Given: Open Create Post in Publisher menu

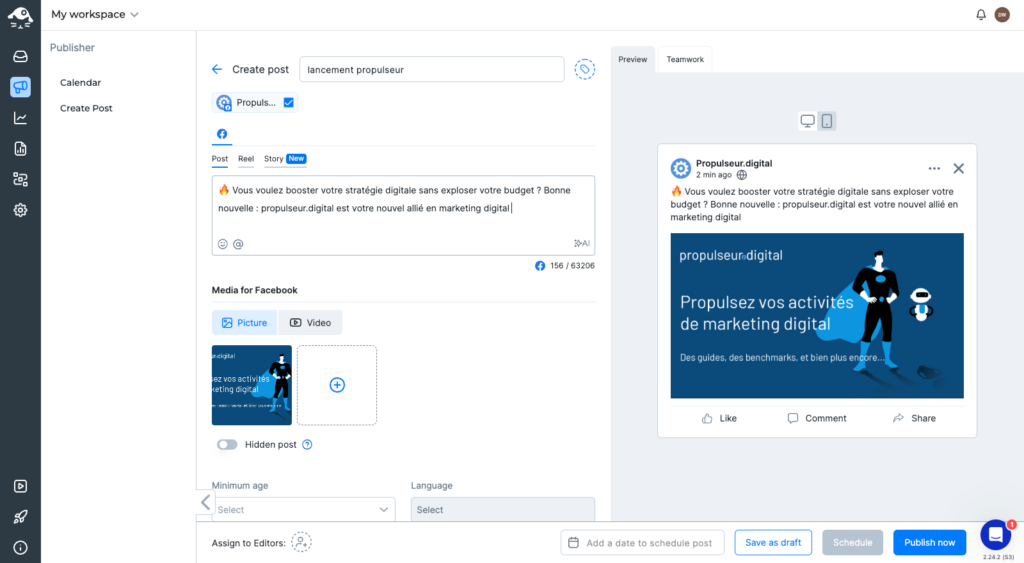Looking at the screenshot, I should (x=86, y=108).
